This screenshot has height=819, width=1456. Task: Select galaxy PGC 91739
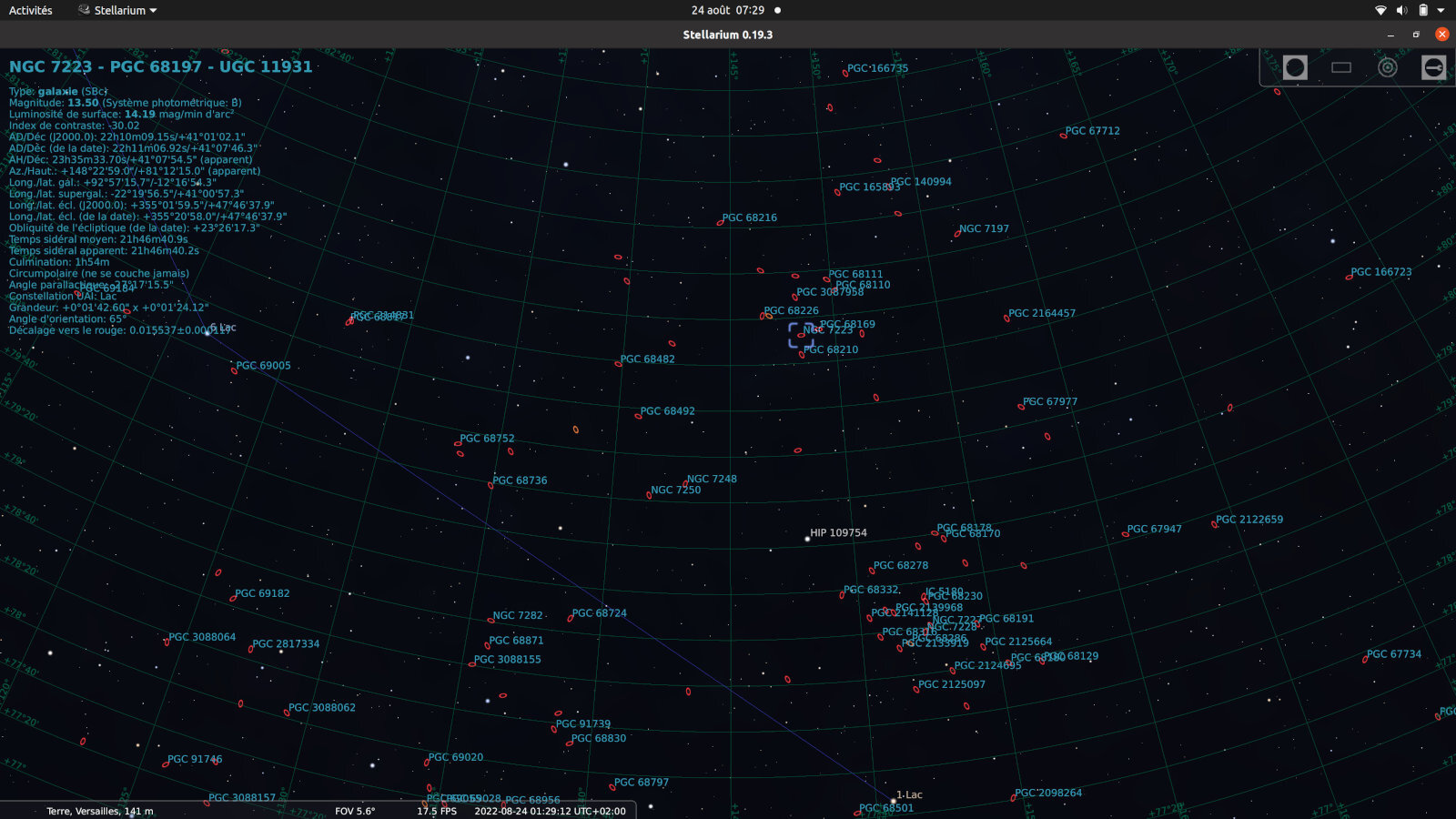[x=583, y=724]
